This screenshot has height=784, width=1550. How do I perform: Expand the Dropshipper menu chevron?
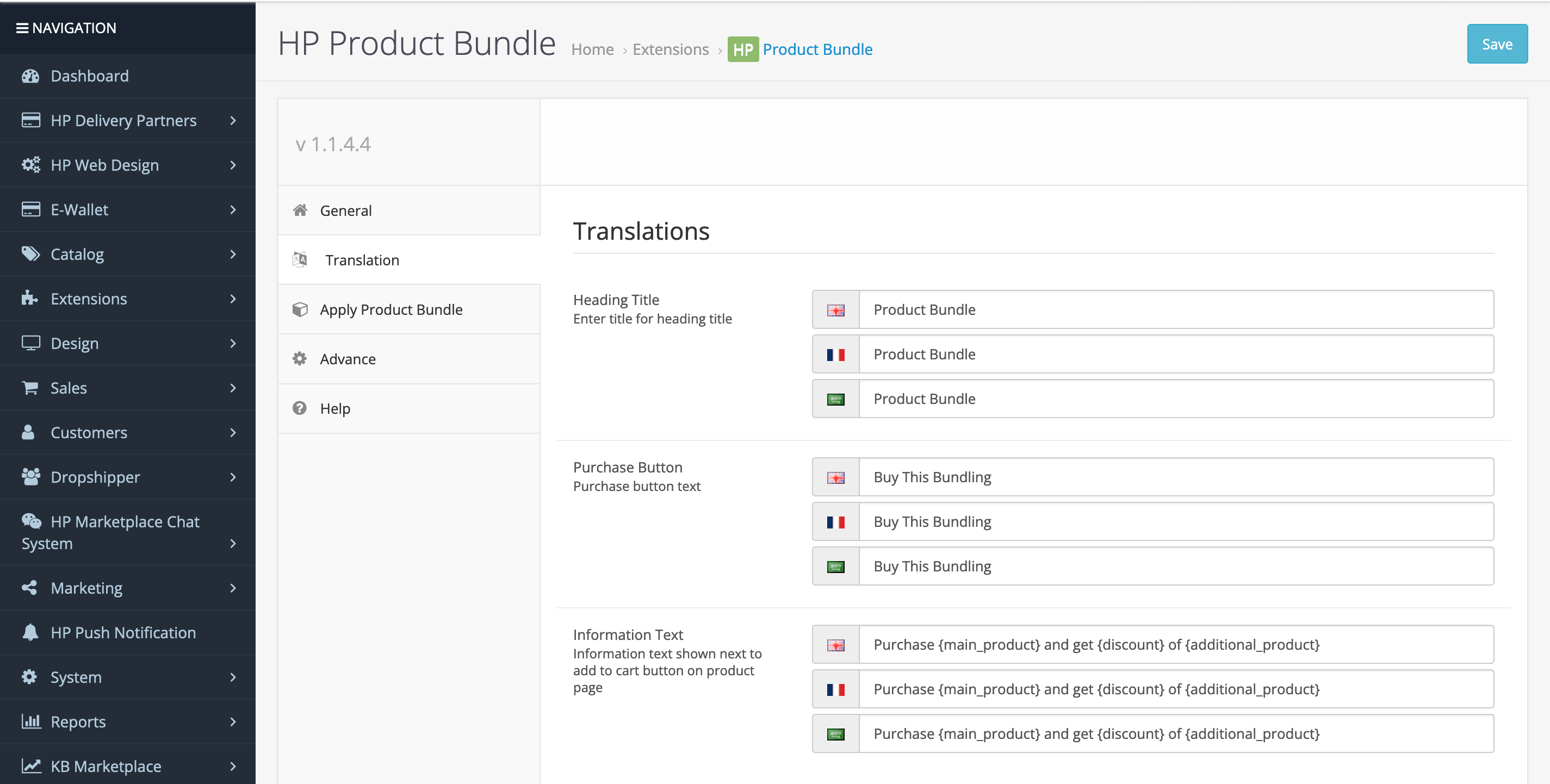coord(233,477)
